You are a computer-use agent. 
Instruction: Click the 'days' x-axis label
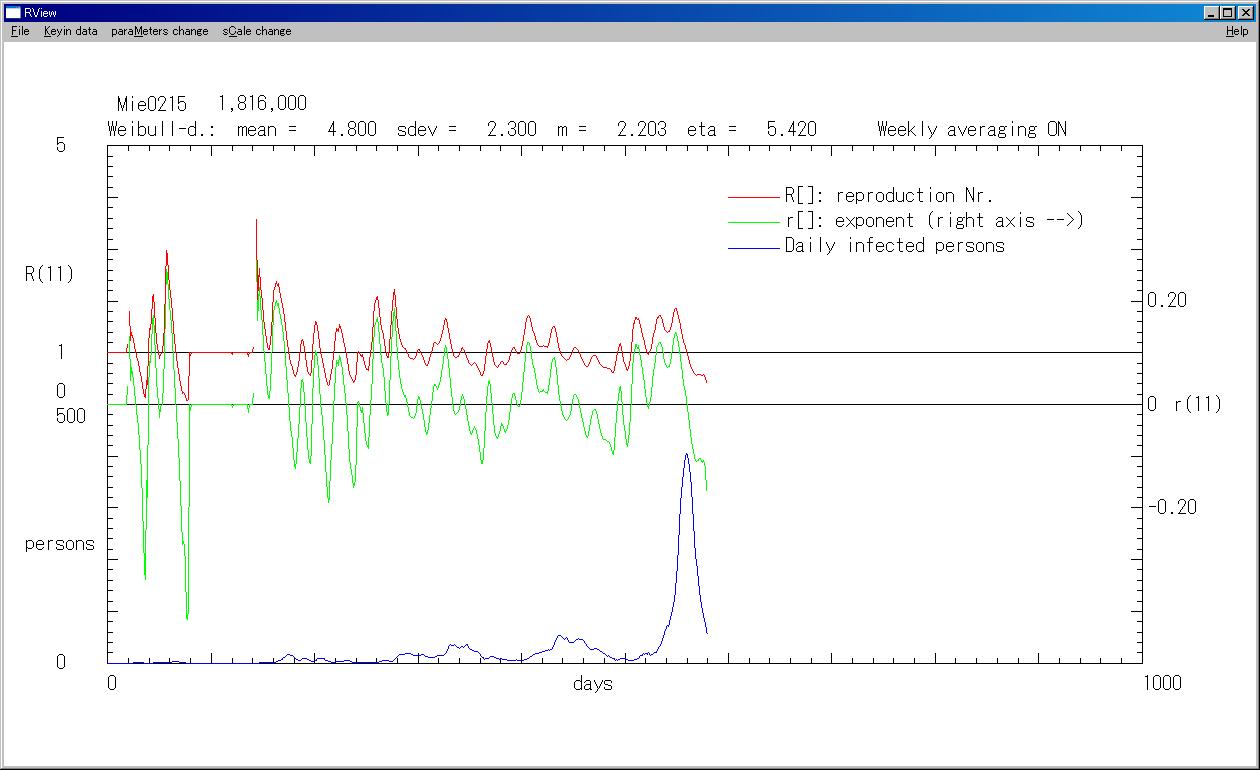click(593, 684)
